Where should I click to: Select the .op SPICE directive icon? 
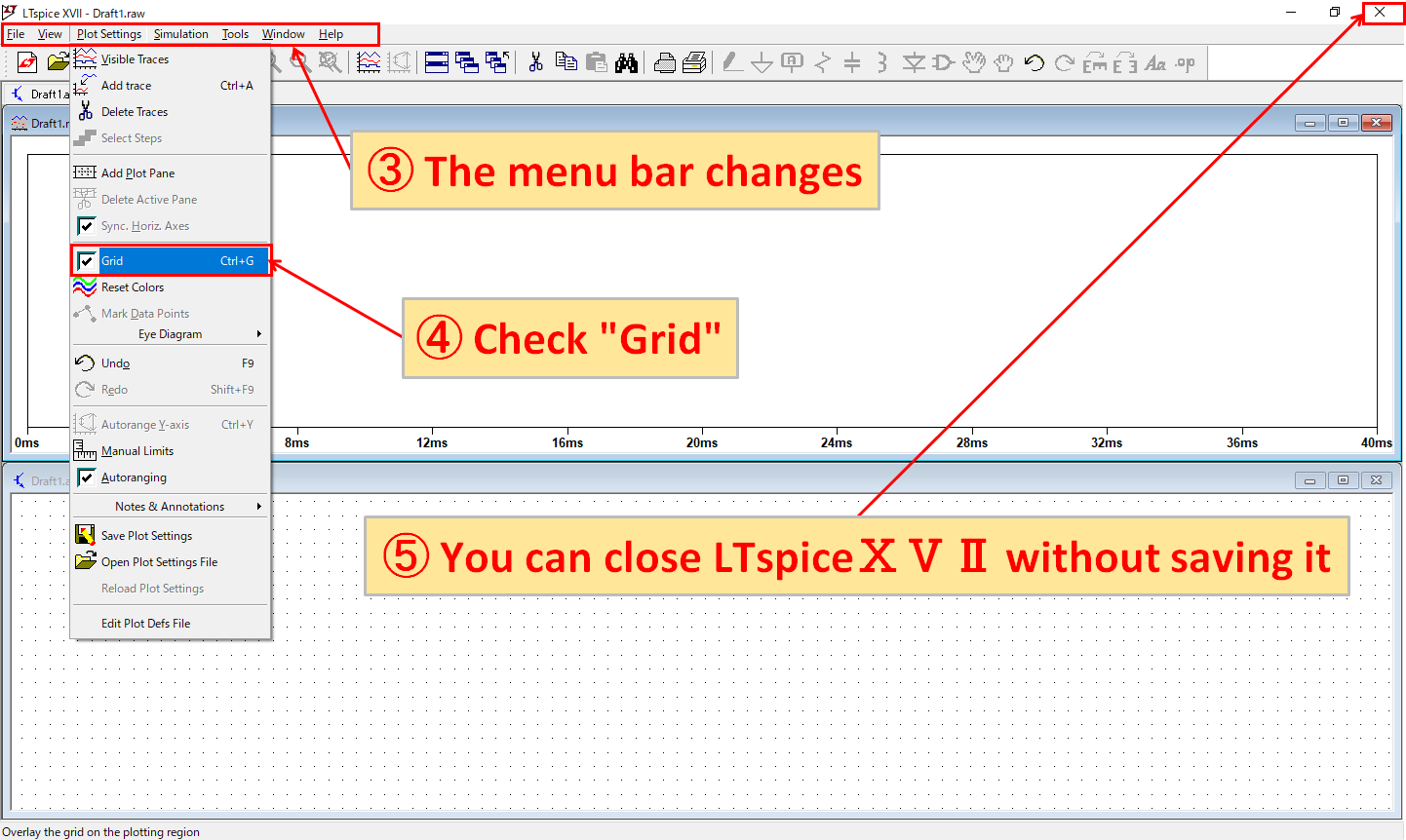[x=1185, y=61]
